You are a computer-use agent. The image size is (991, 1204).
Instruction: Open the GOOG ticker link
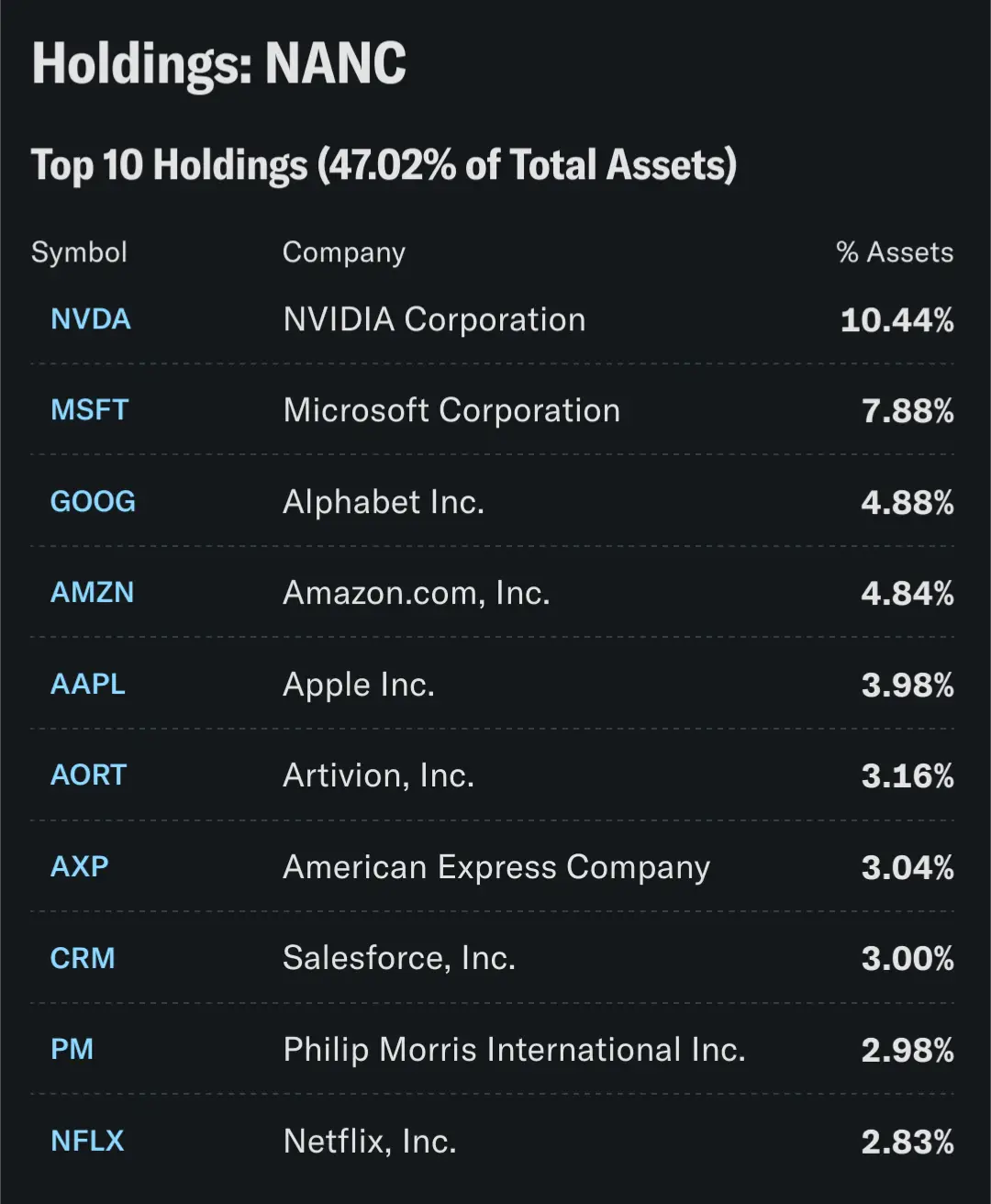point(93,502)
